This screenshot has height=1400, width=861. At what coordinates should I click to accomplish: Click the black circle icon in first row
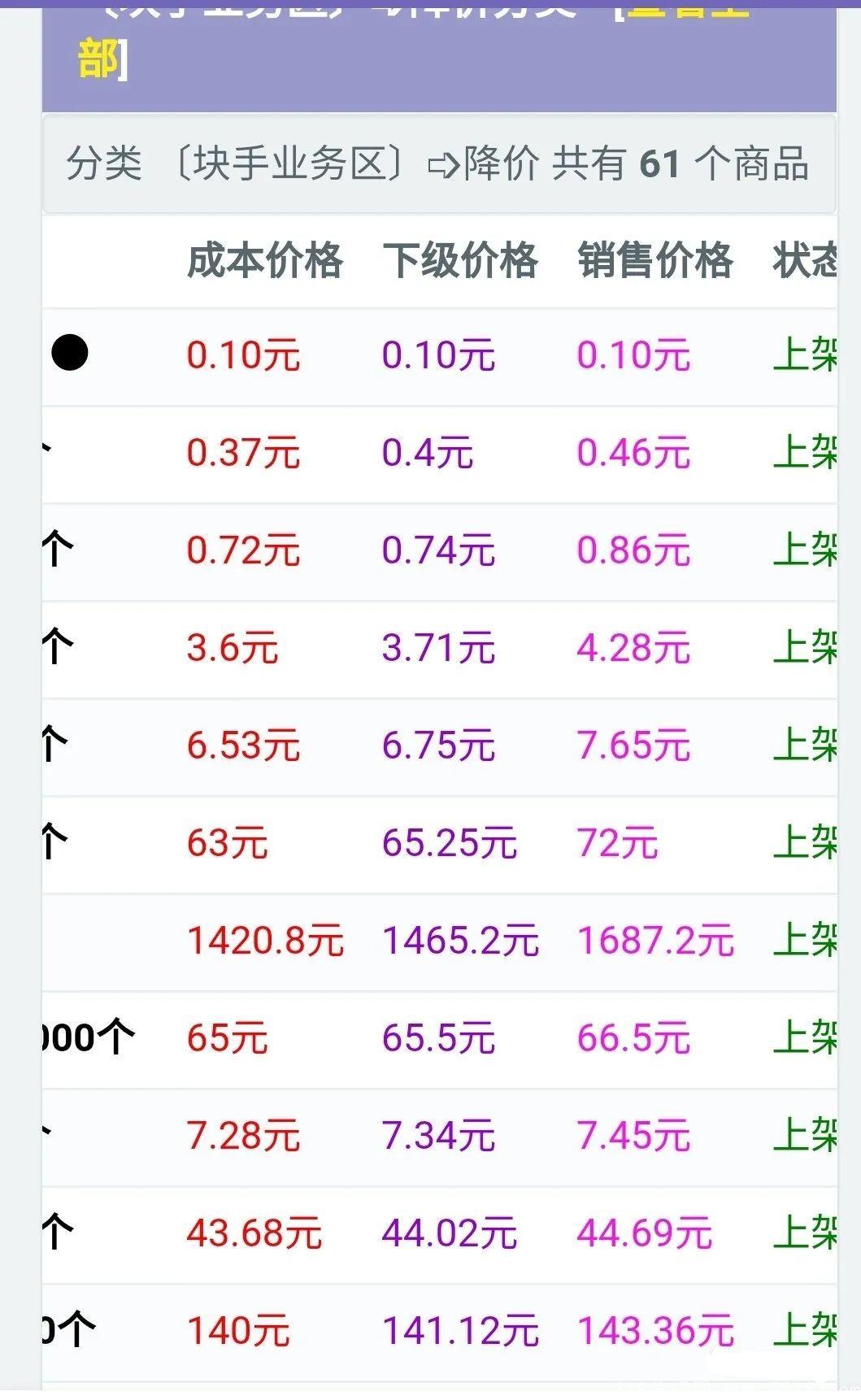pyautogui.click(x=70, y=354)
